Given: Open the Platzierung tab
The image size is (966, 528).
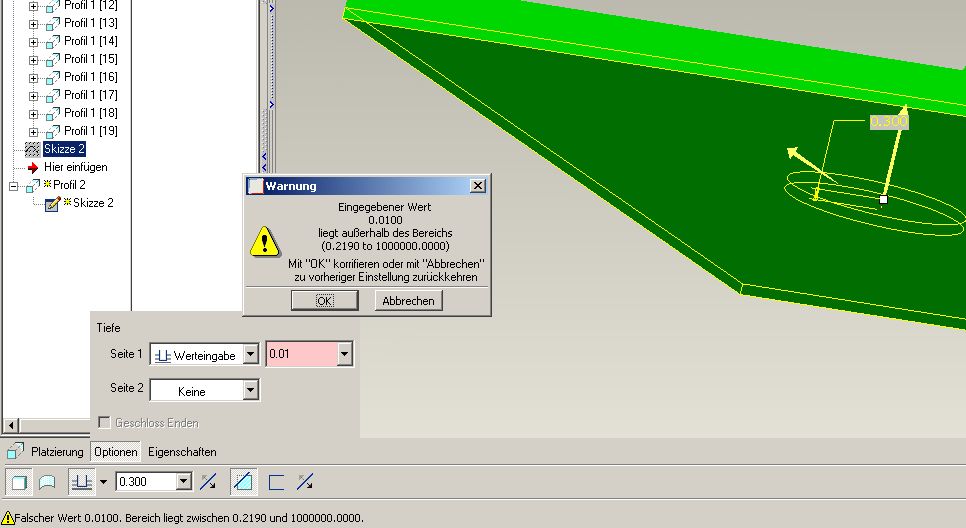Looking at the screenshot, I should (x=57, y=452).
